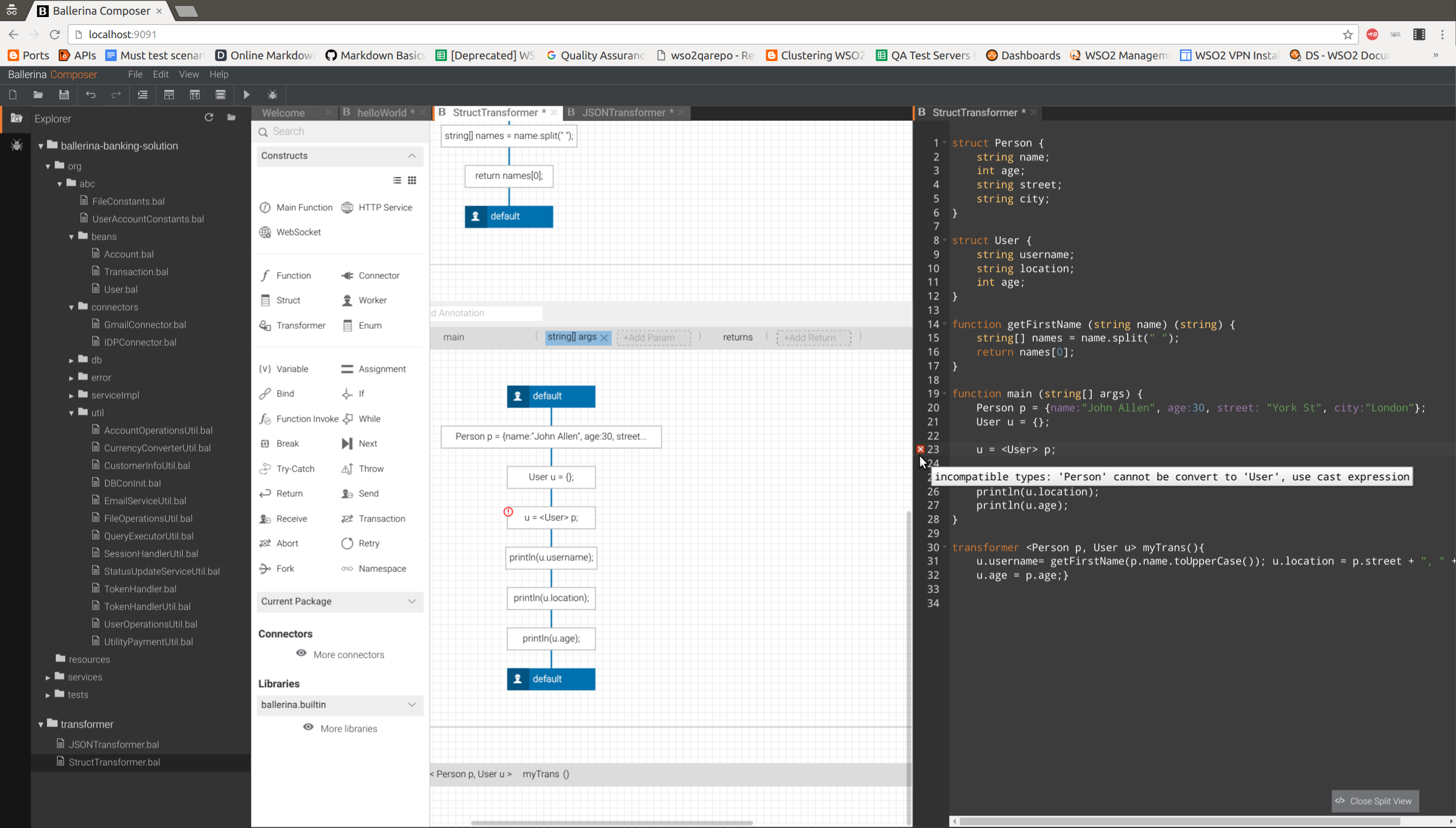
Task: Switch to the JSONTransformer tab
Action: pyautogui.click(x=623, y=112)
